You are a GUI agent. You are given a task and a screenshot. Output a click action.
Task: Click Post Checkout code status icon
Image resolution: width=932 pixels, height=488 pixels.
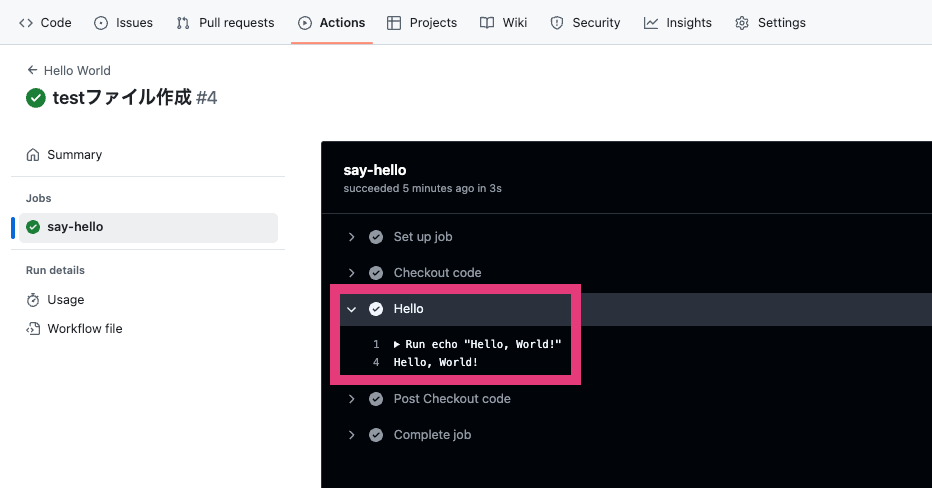[x=376, y=399]
